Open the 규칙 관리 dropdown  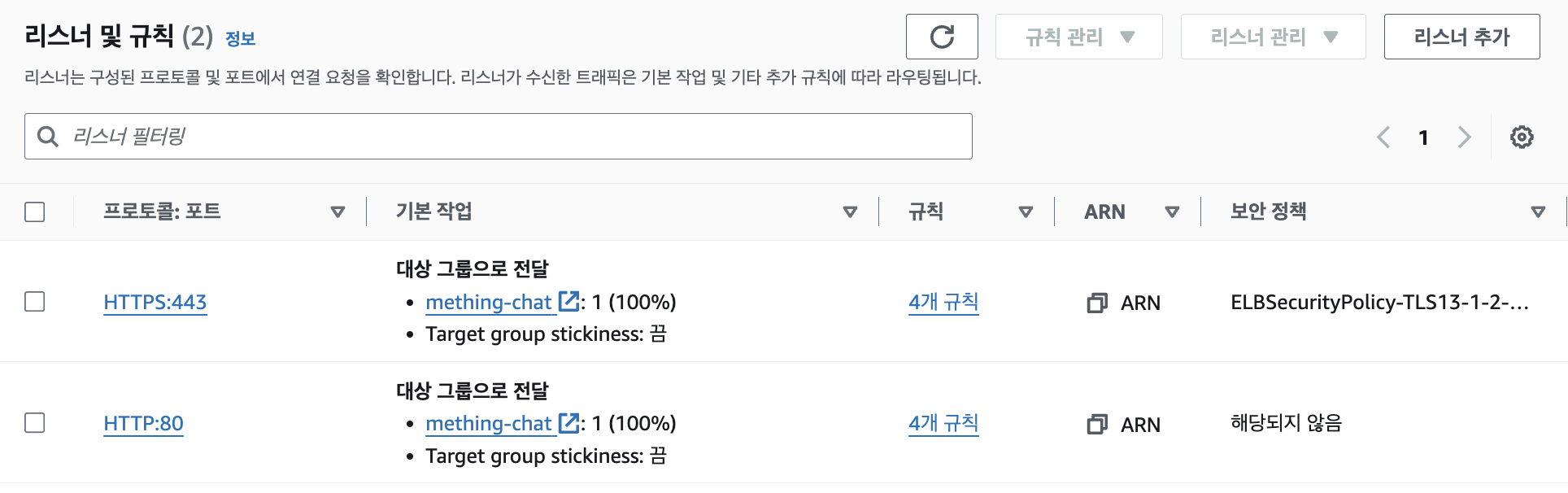[1079, 37]
